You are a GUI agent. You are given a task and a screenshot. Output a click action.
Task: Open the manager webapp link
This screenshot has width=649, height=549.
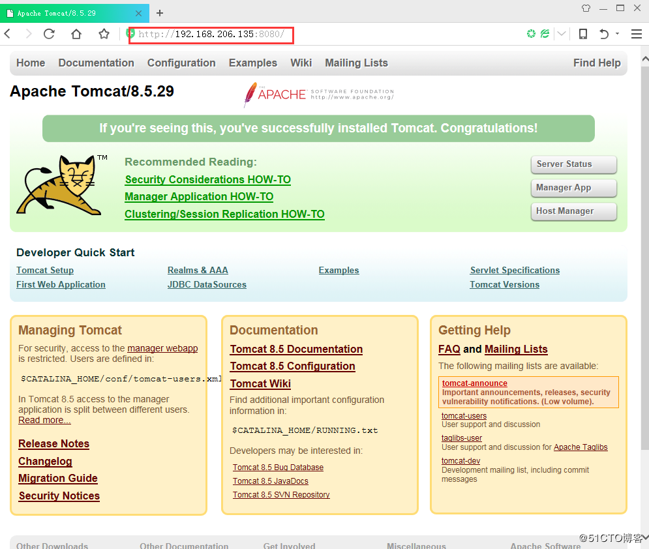coord(163,349)
